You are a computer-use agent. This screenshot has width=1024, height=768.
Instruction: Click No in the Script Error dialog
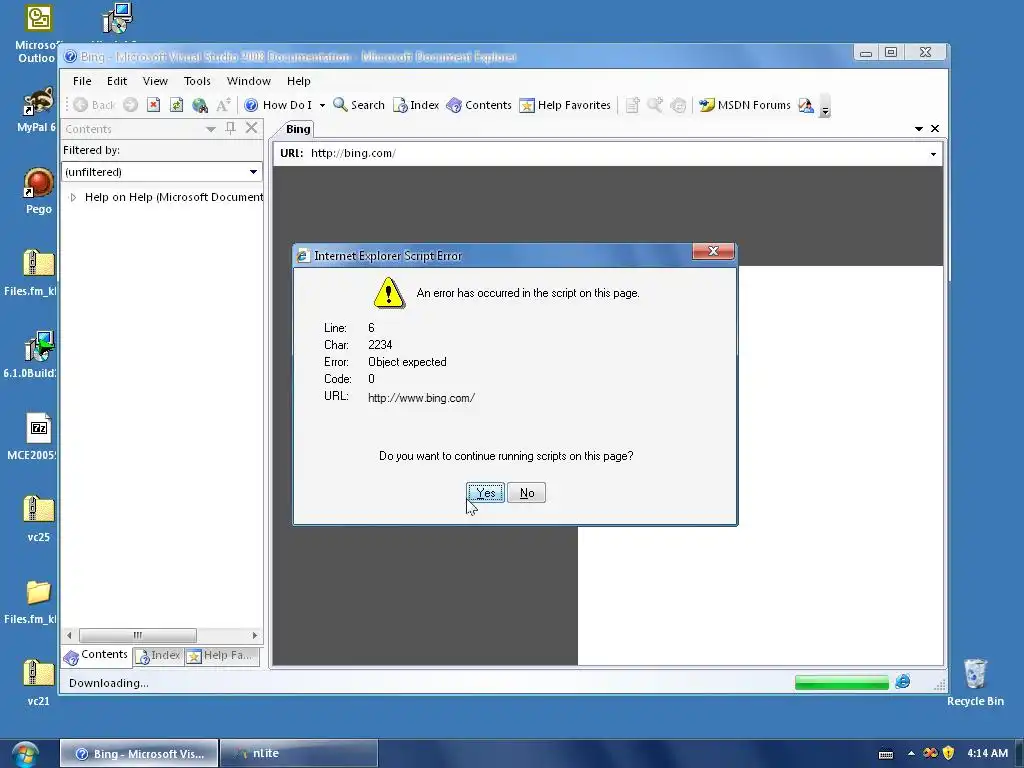(x=526, y=493)
